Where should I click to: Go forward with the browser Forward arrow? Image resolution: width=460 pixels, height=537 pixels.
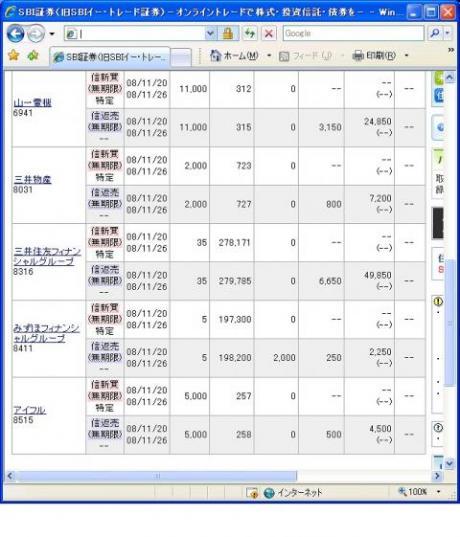(x=36, y=34)
